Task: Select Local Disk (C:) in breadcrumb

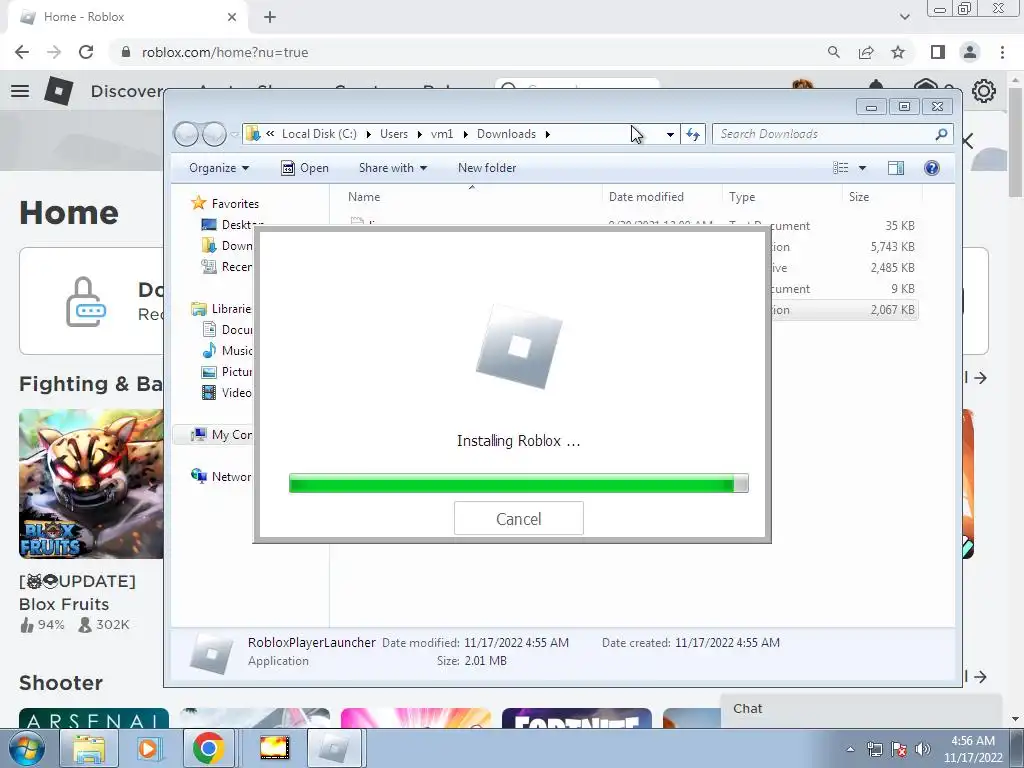Action: [x=319, y=134]
